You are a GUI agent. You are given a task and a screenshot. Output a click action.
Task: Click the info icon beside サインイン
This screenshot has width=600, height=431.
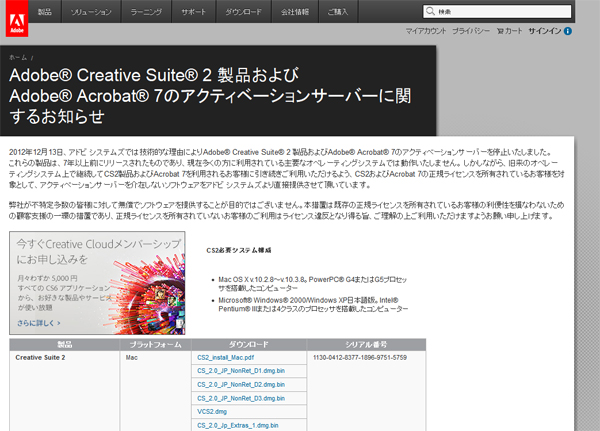(x=568, y=31)
